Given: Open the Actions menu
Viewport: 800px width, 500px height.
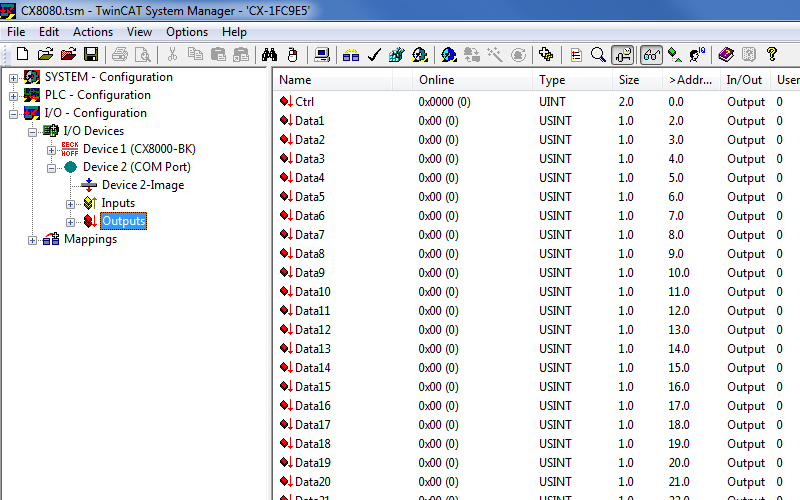Looking at the screenshot, I should 93,32.
